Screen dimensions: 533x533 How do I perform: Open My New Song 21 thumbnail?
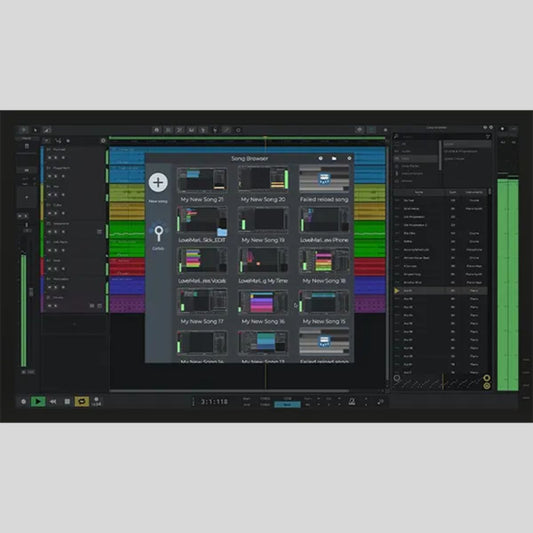tap(202, 180)
